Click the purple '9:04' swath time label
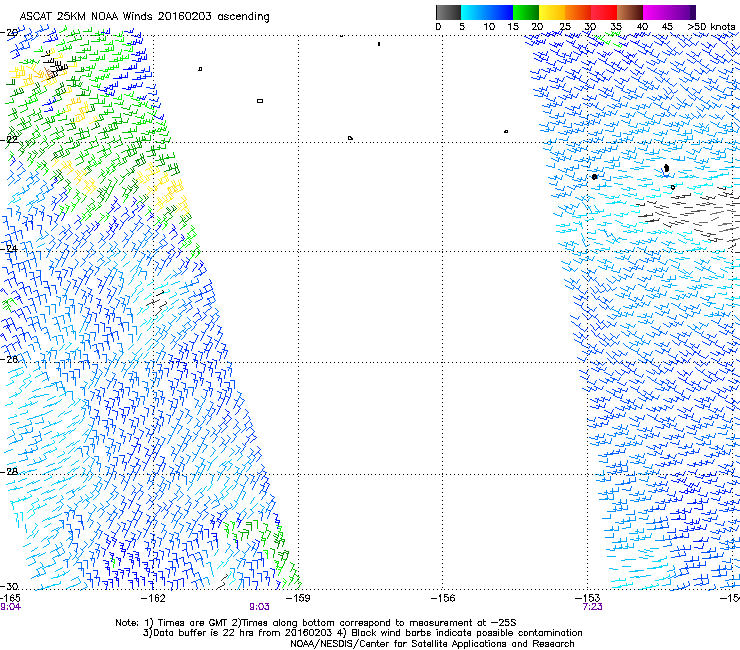Image resolution: width=740 pixels, height=650 pixels. coord(10,607)
